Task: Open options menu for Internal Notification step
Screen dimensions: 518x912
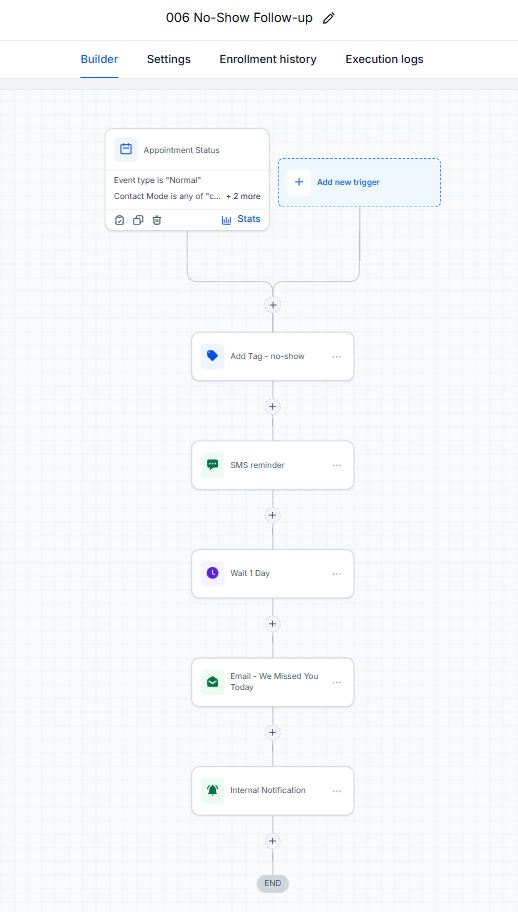Action: (337, 791)
